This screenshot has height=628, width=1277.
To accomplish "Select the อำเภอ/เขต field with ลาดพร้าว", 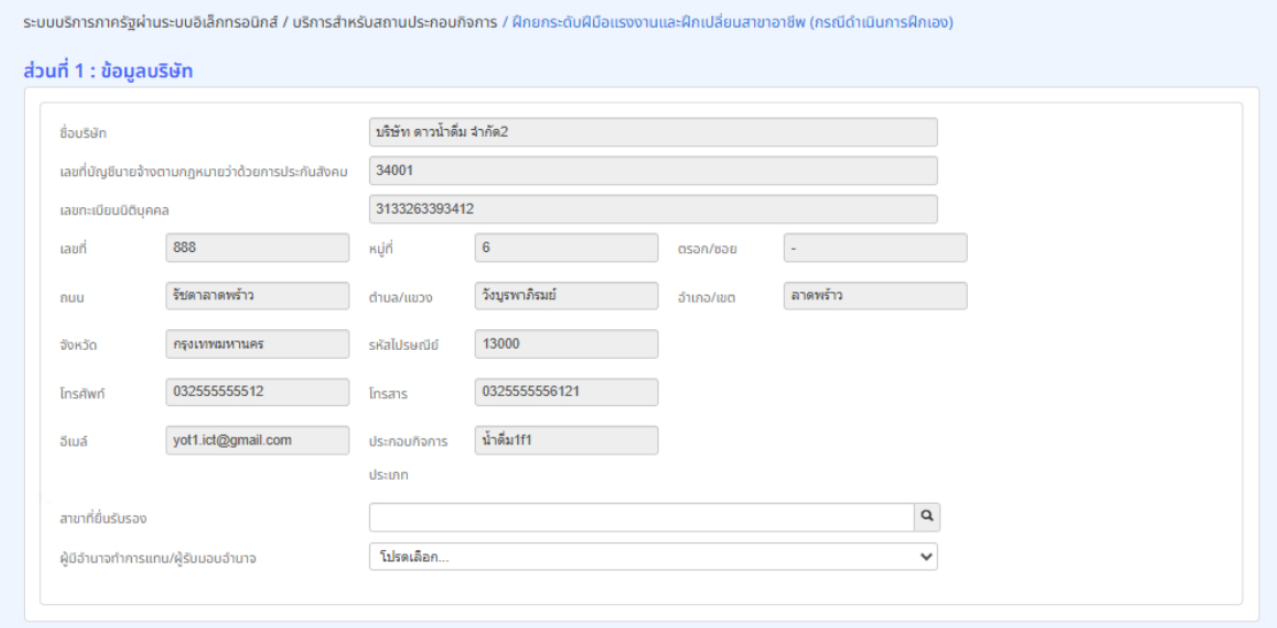I will 874,296.
